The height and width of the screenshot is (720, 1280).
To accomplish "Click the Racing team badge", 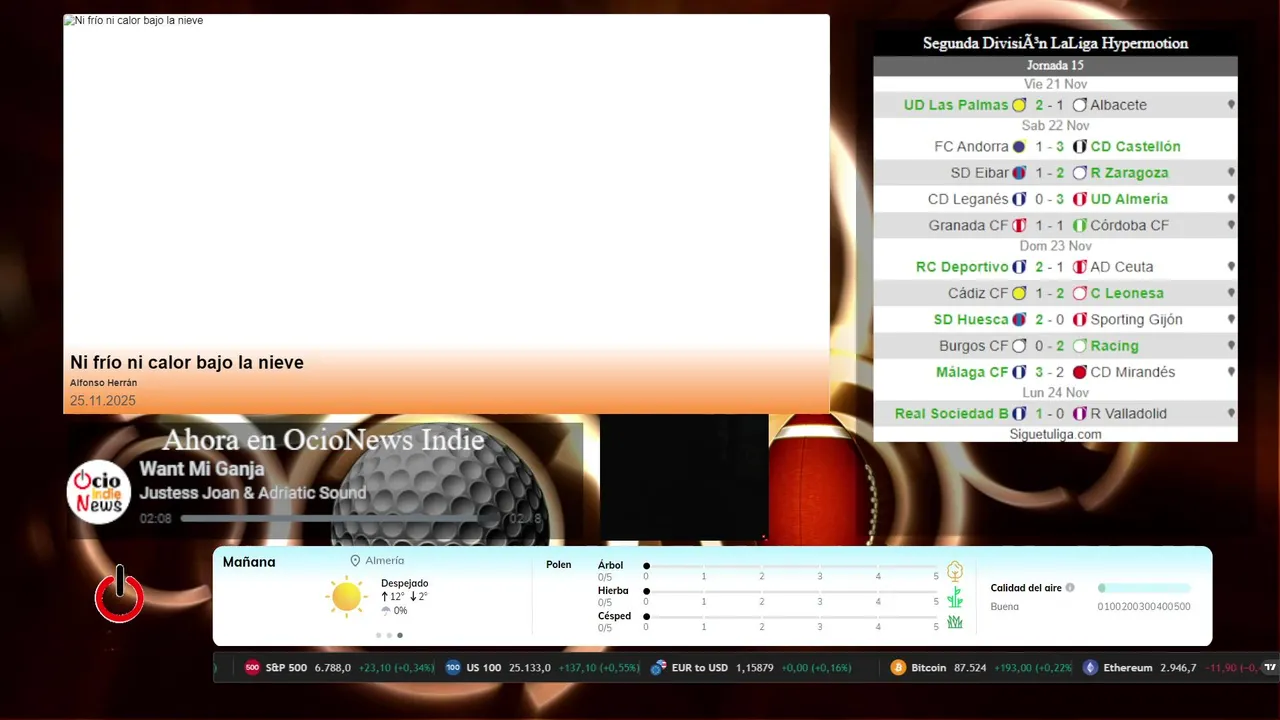I will click(1080, 346).
